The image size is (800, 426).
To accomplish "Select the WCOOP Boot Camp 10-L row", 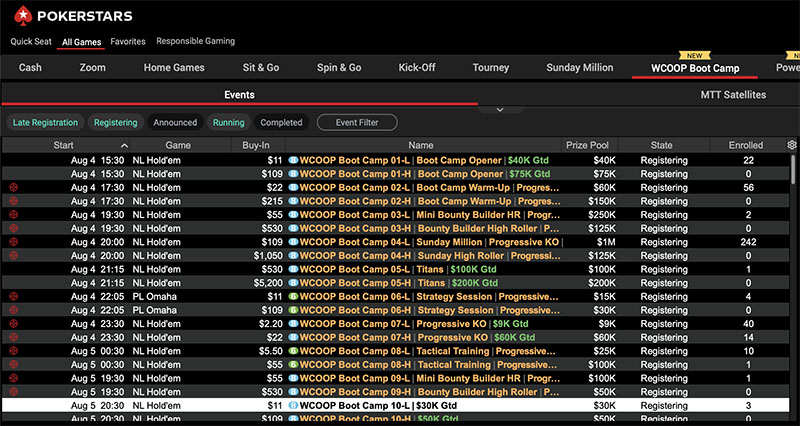I will point(400,406).
